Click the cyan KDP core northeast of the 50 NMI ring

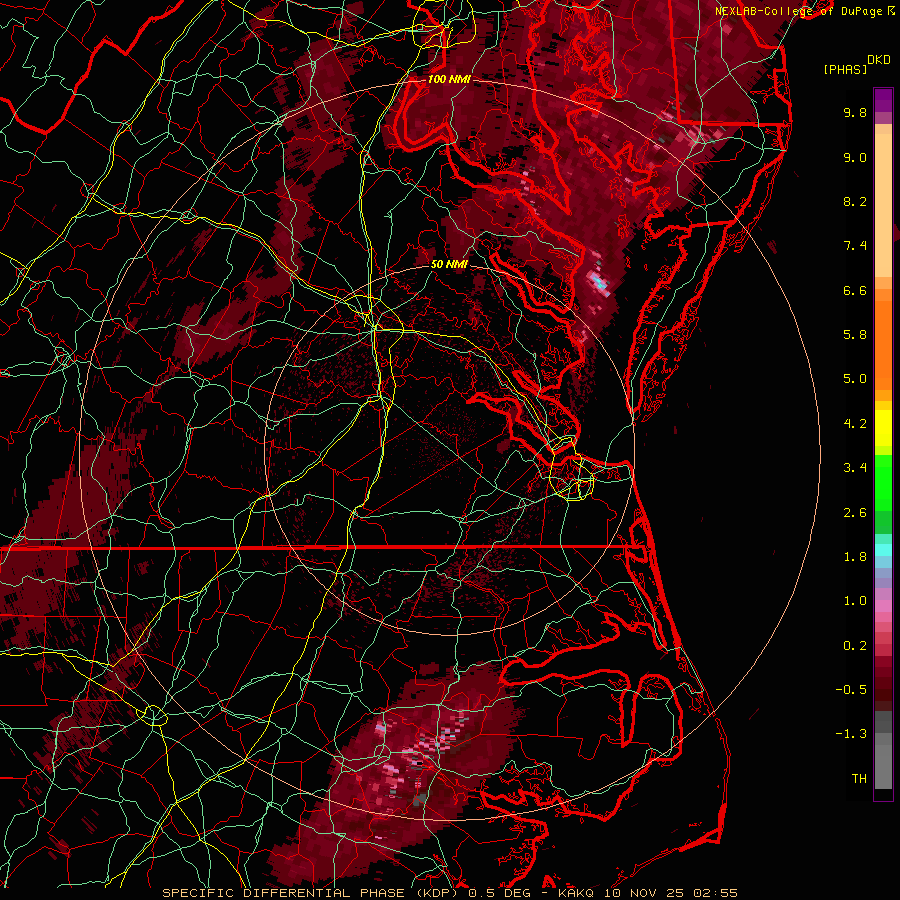pyautogui.click(x=599, y=282)
